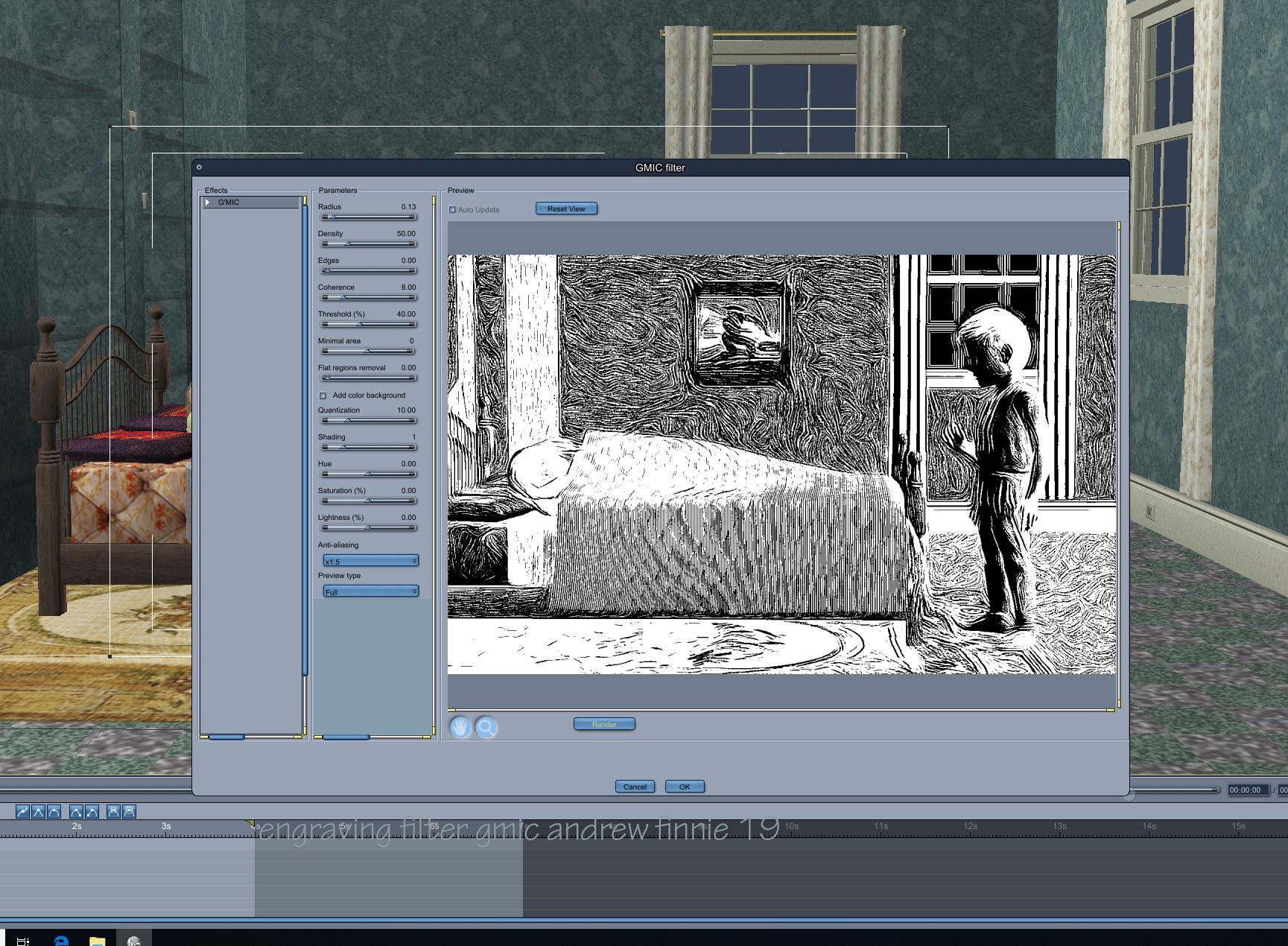Click the Density slider track
The image size is (1288, 946).
(x=369, y=244)
